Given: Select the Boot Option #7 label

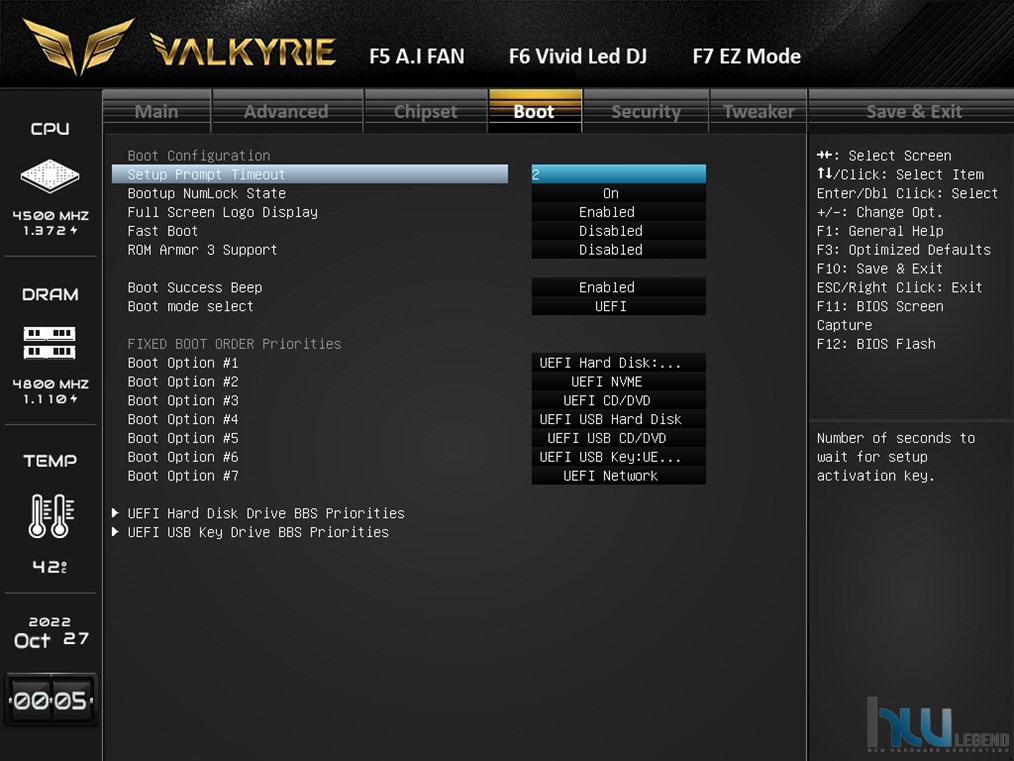Looking at the screenshot, I should [183, 475].
